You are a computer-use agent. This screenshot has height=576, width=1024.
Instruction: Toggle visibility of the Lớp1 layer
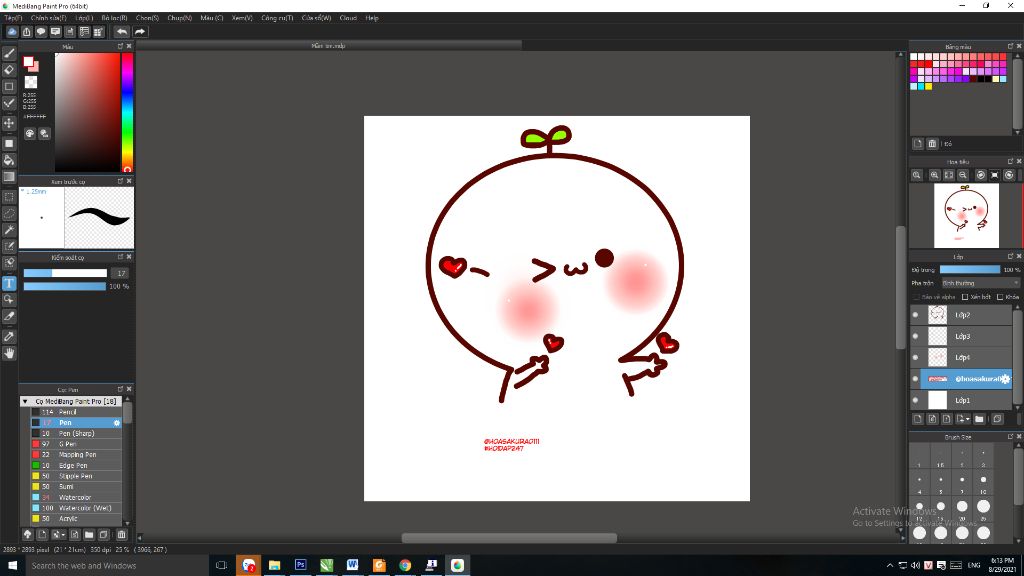(x=915, y=400)
